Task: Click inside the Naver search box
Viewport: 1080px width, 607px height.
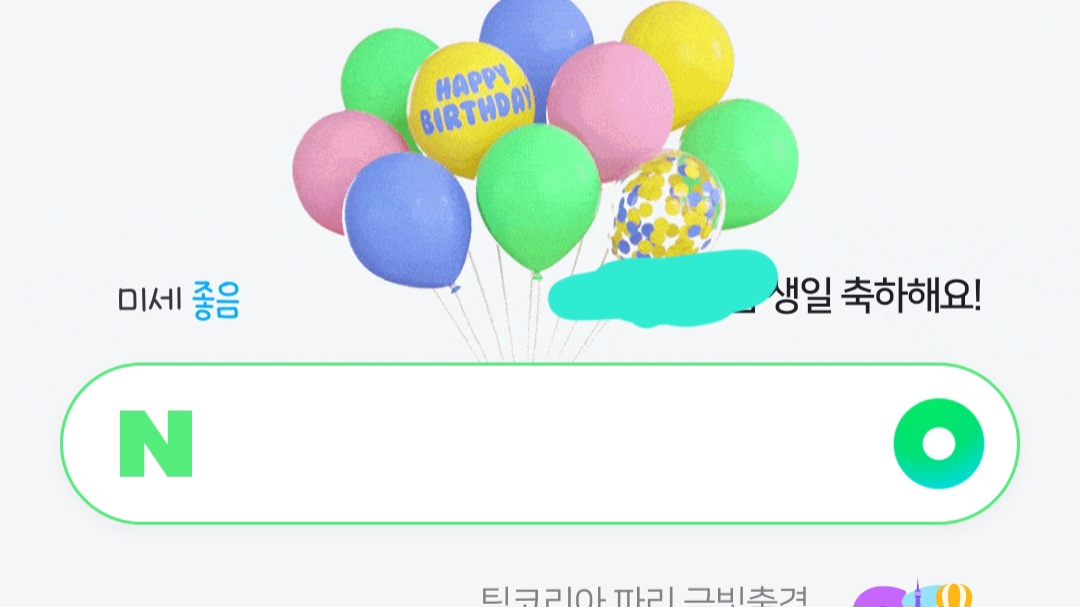Action: (540, 443)
